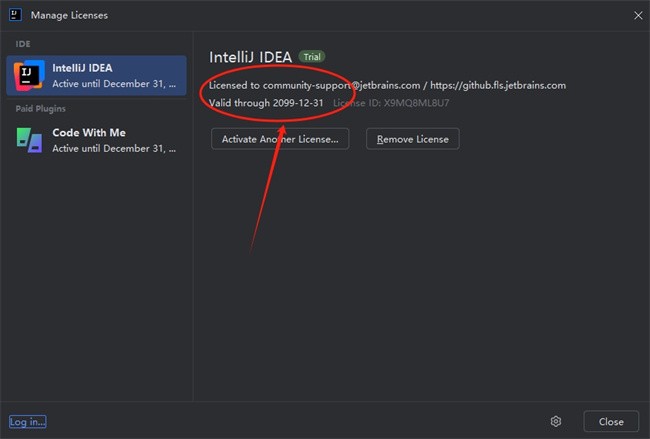650x439 pixels.
Task: Click the Paid Plugins section label
Action: pyautogui.click(x=41, y=109)
